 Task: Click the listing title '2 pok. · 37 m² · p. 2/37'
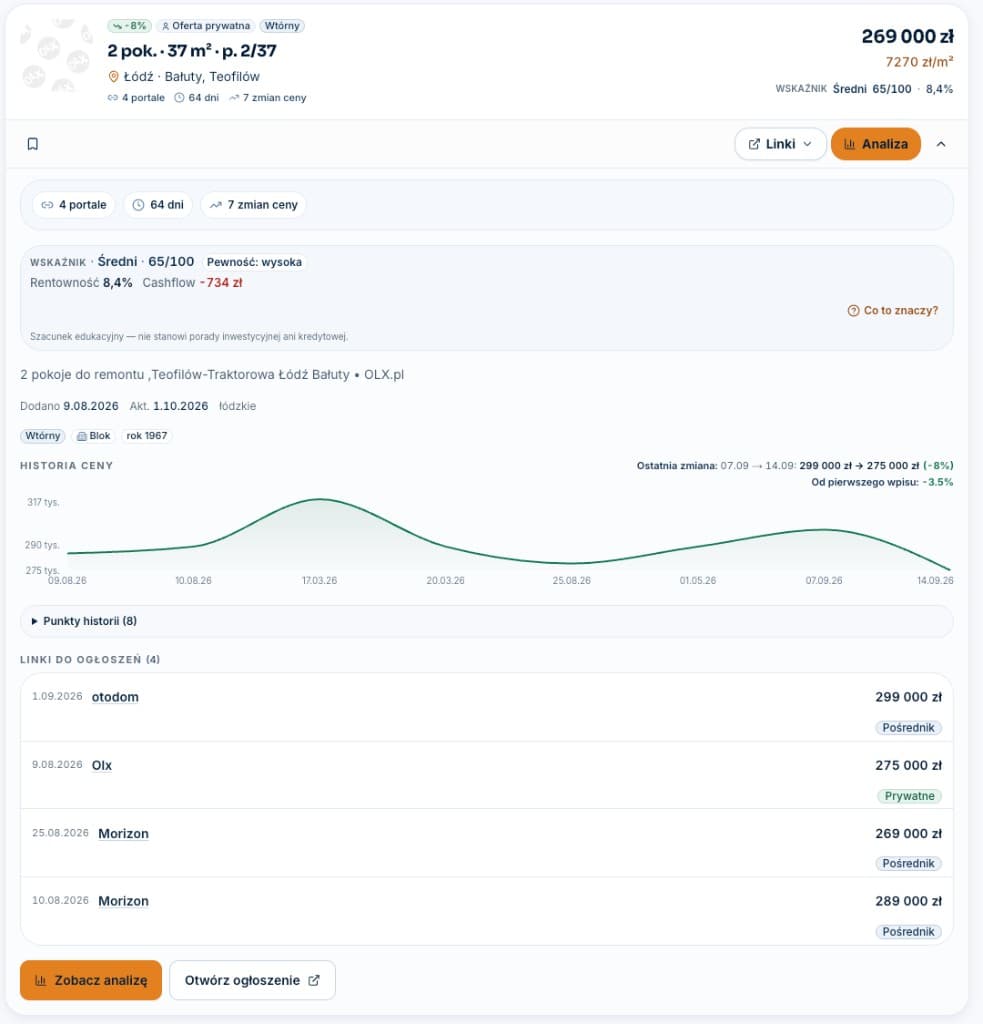point(192,50)
